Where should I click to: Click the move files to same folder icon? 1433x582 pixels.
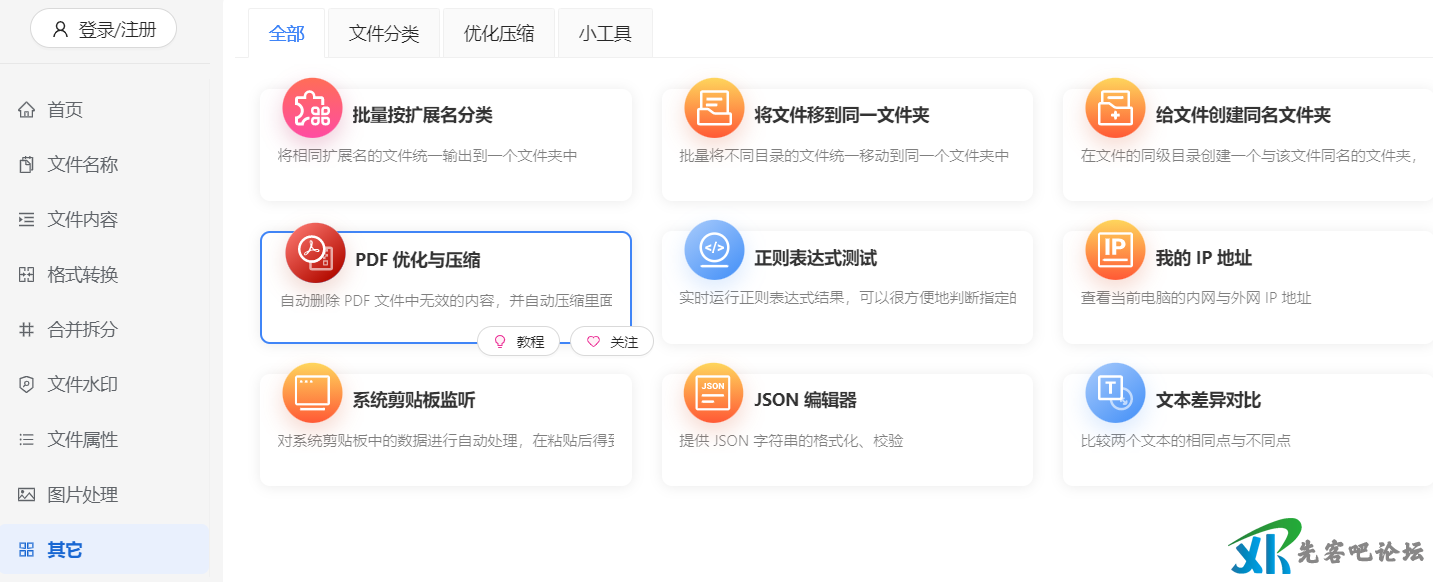pos(714,108)
